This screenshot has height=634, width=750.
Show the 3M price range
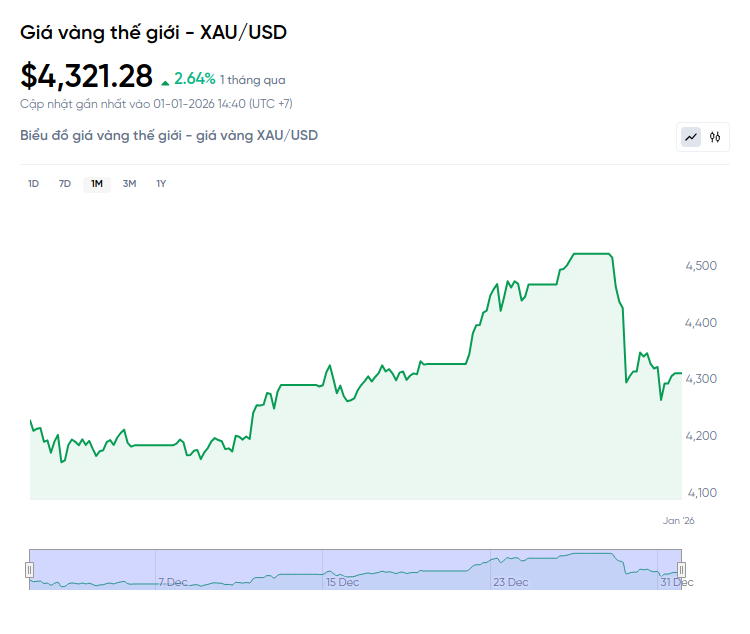[x=129, y=183]
